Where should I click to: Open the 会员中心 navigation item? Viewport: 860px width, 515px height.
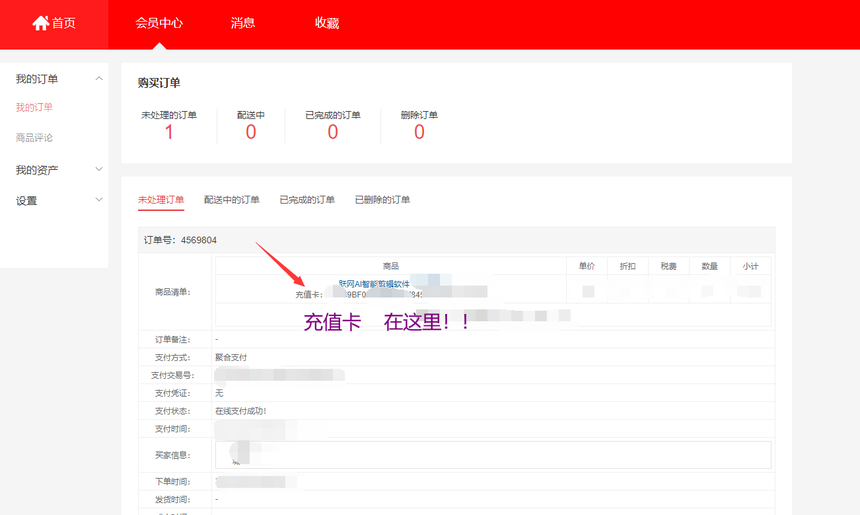click(159, 23)
